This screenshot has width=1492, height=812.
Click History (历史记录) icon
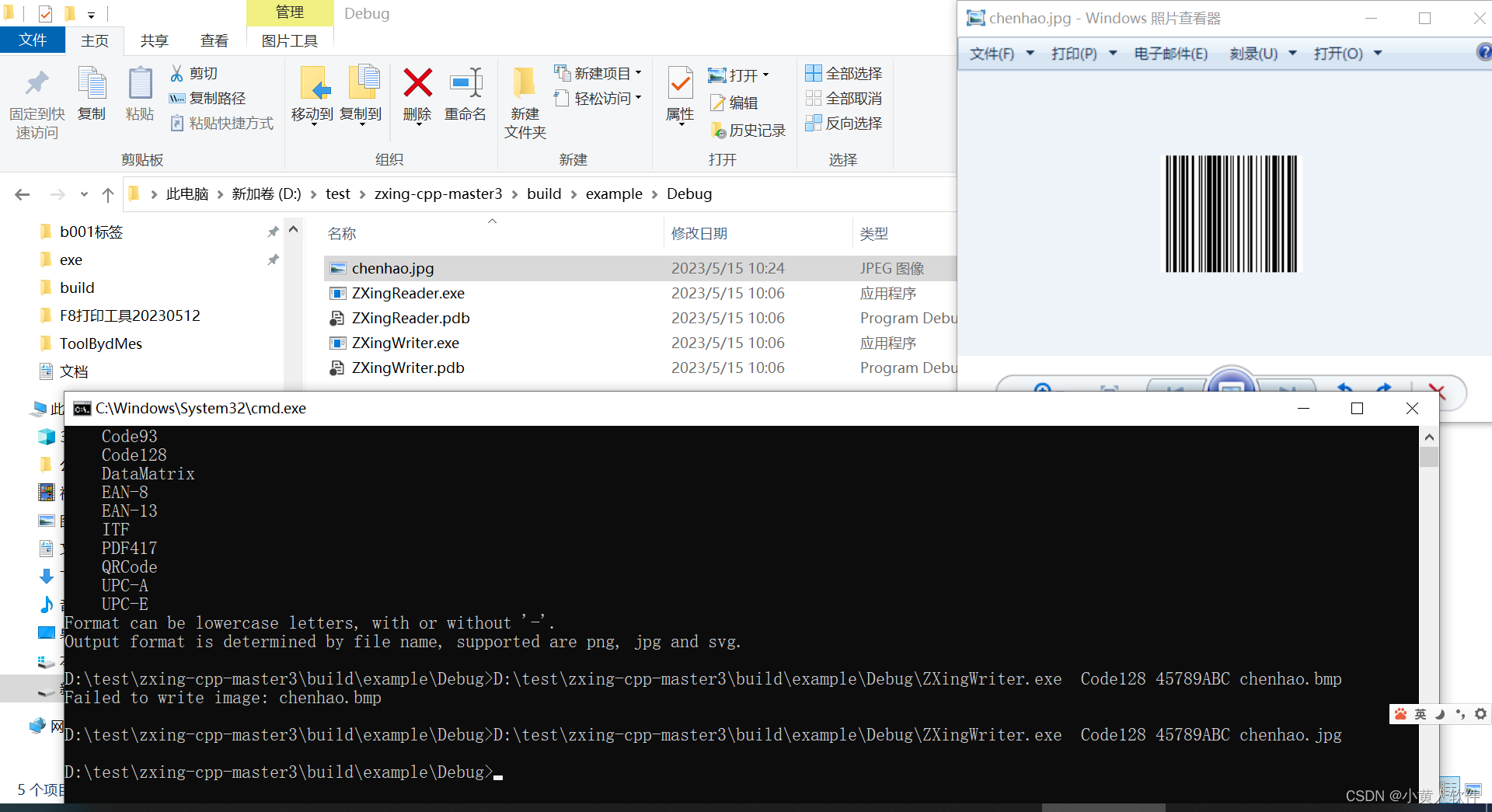click(x=718, y=131)
